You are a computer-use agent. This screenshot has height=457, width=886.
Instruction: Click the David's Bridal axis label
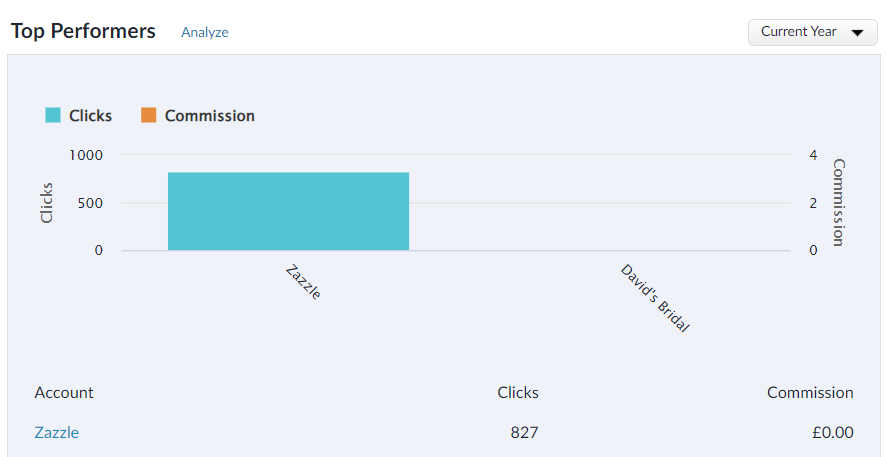[x=655, y=298]
